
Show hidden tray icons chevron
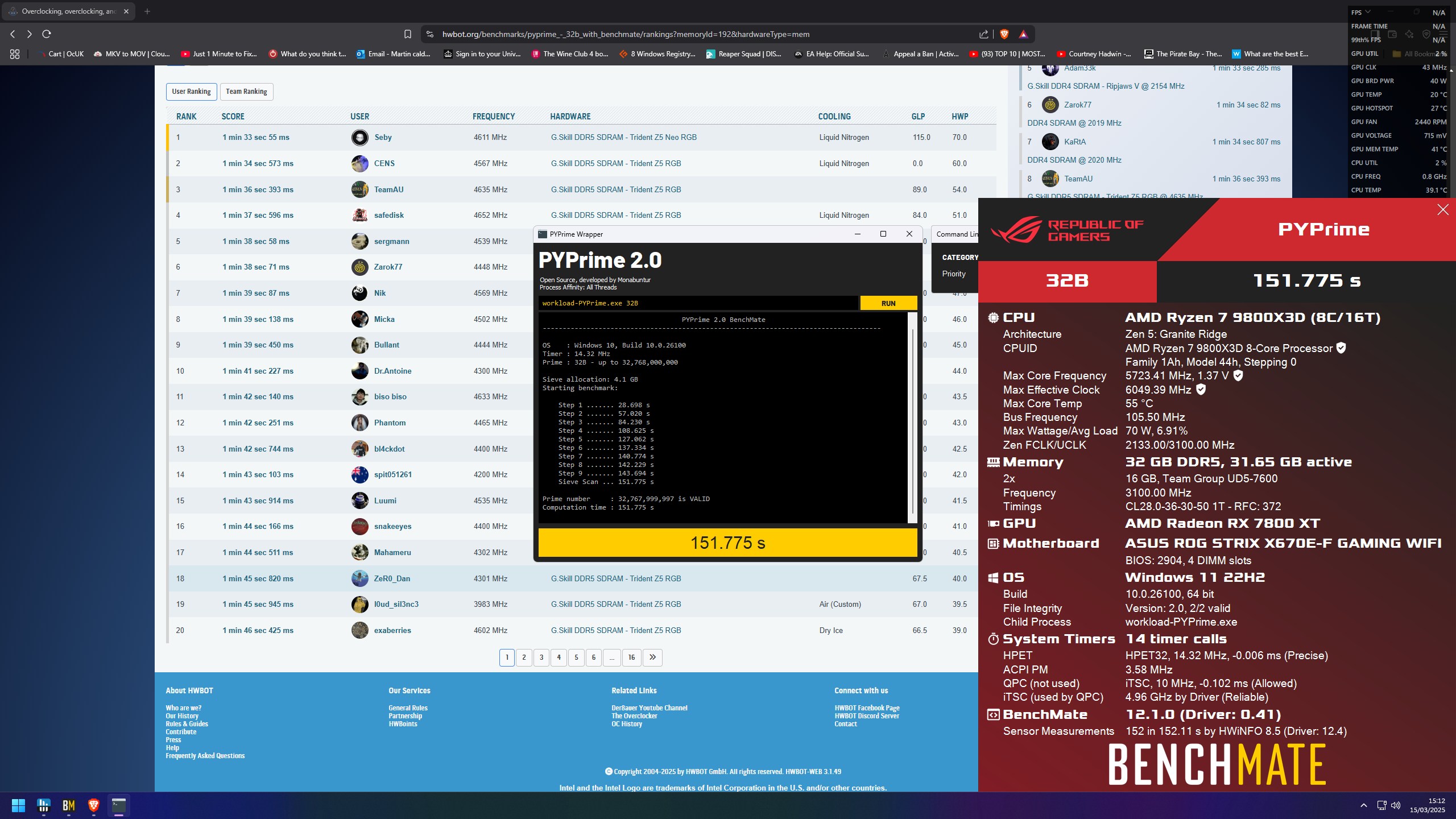click(x=1363, y=805)
